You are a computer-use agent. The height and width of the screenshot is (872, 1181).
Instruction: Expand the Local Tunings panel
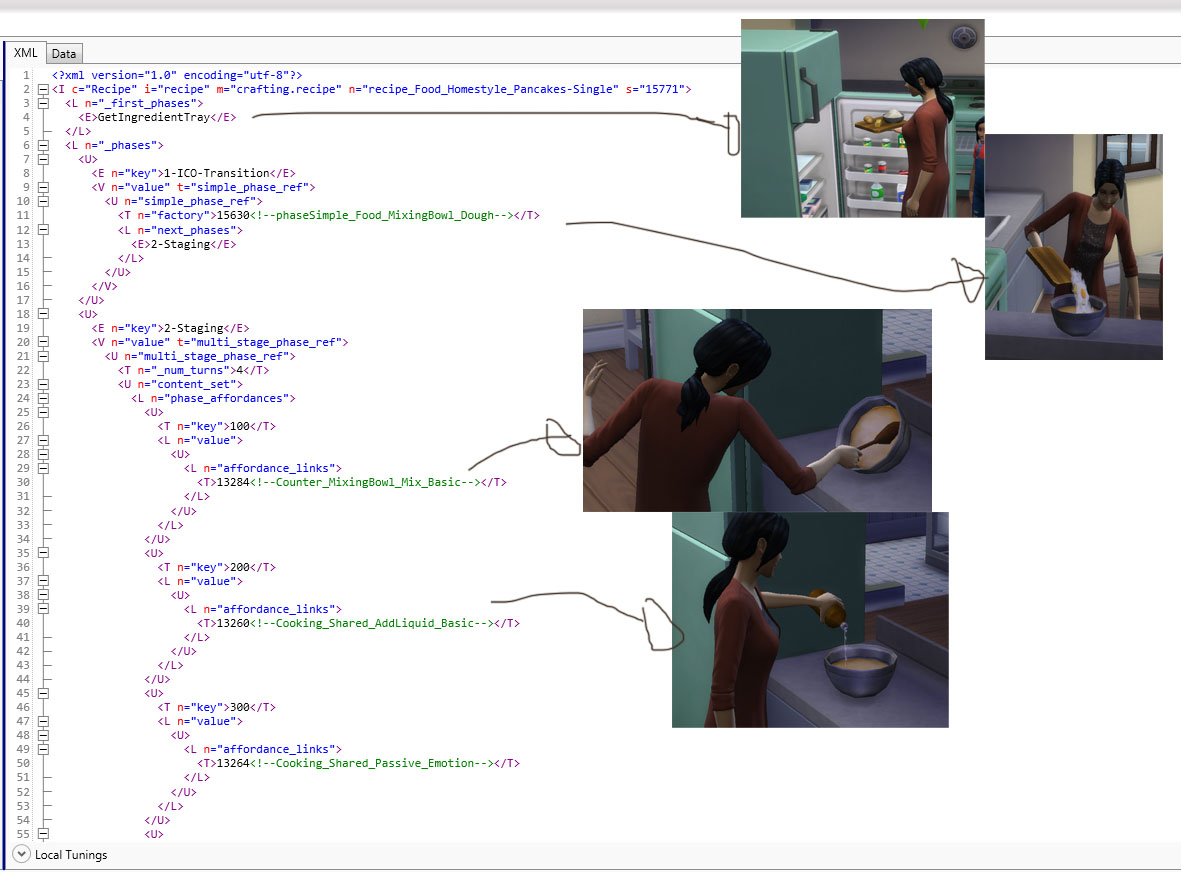click(x=22, y=854)
